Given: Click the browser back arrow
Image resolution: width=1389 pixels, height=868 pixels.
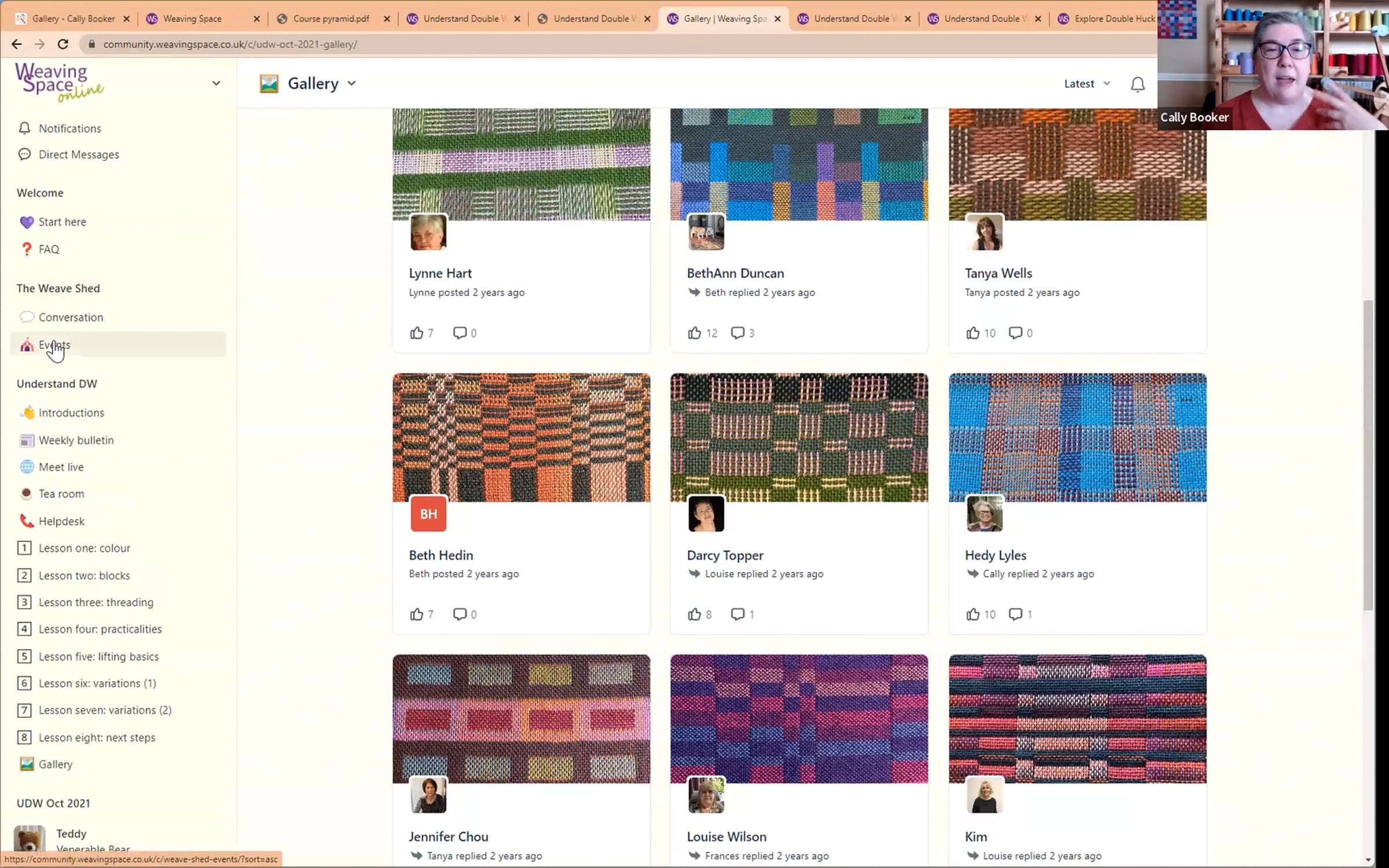Looking at the screenshot, I should tap(16, 44).
